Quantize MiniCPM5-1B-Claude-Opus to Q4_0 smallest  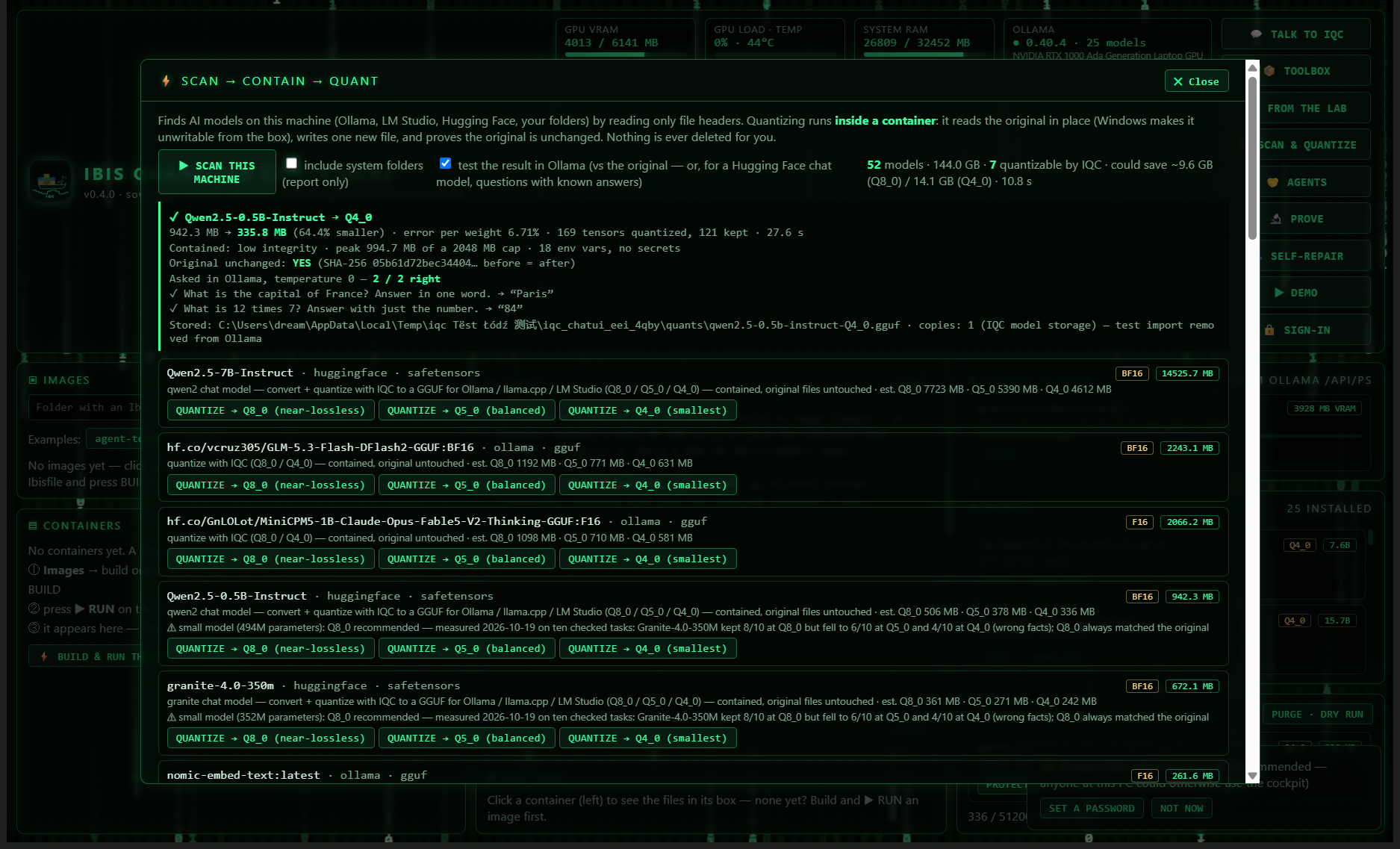[x=647, y=559]
